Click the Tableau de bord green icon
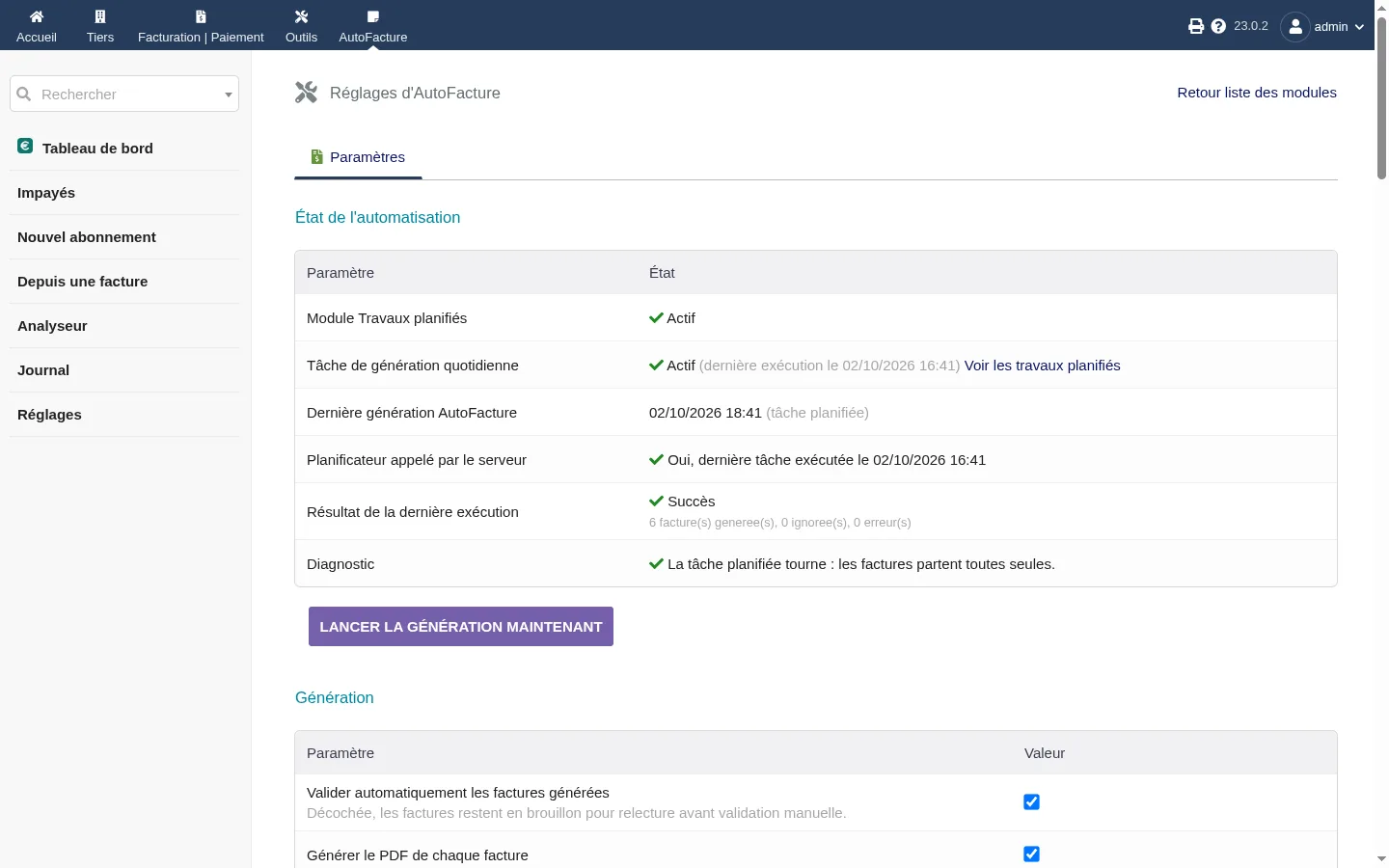This screenshot has width=1389, height=868. tap(25, 147)
